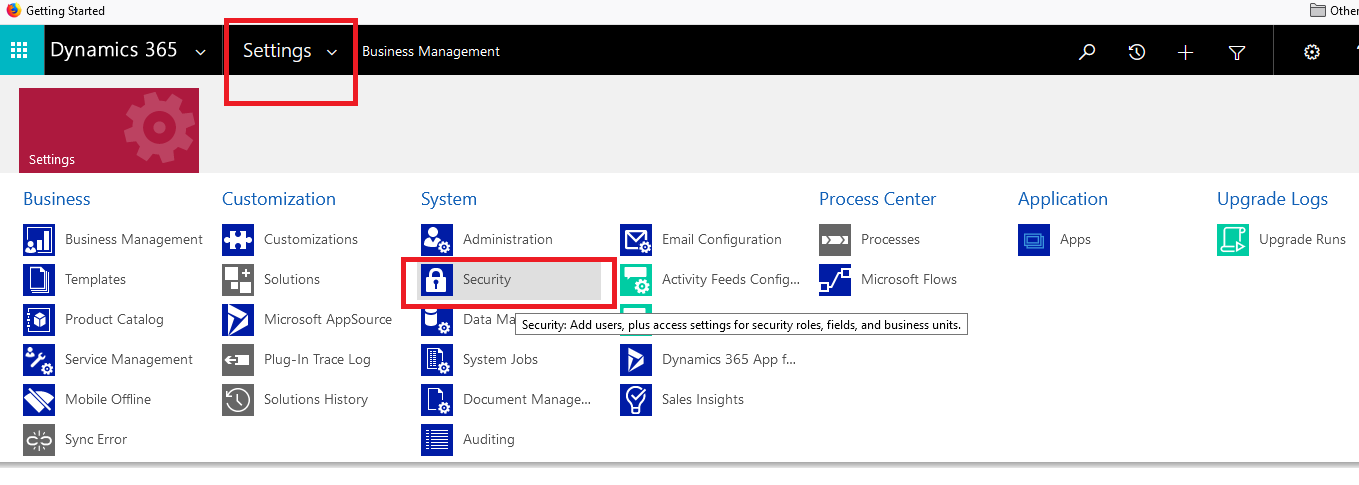The width and height of the screenshot is (1359, 485).
Task: Open Security link
Action: pos(487,280)
